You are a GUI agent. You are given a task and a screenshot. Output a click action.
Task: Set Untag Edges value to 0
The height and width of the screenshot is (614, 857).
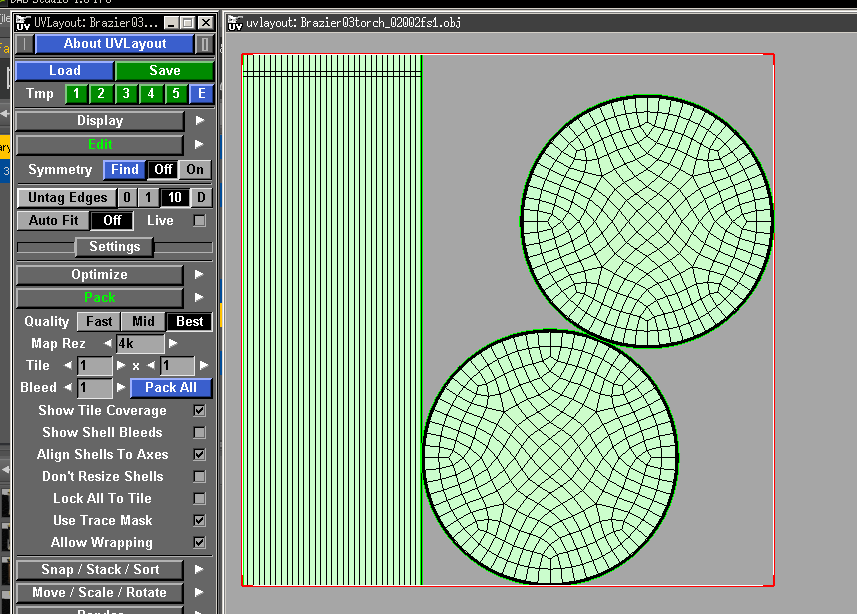coord(127,197)
